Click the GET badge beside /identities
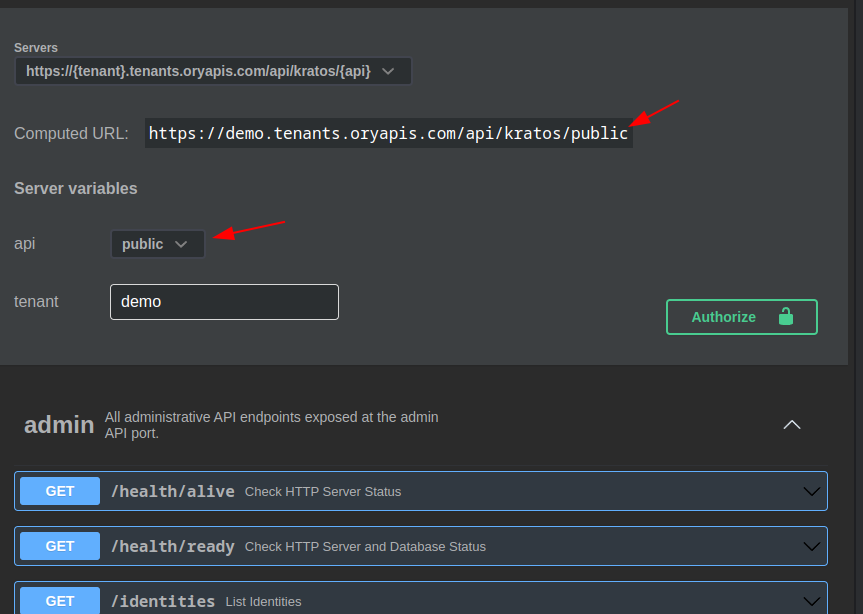 tap(59, 601)
